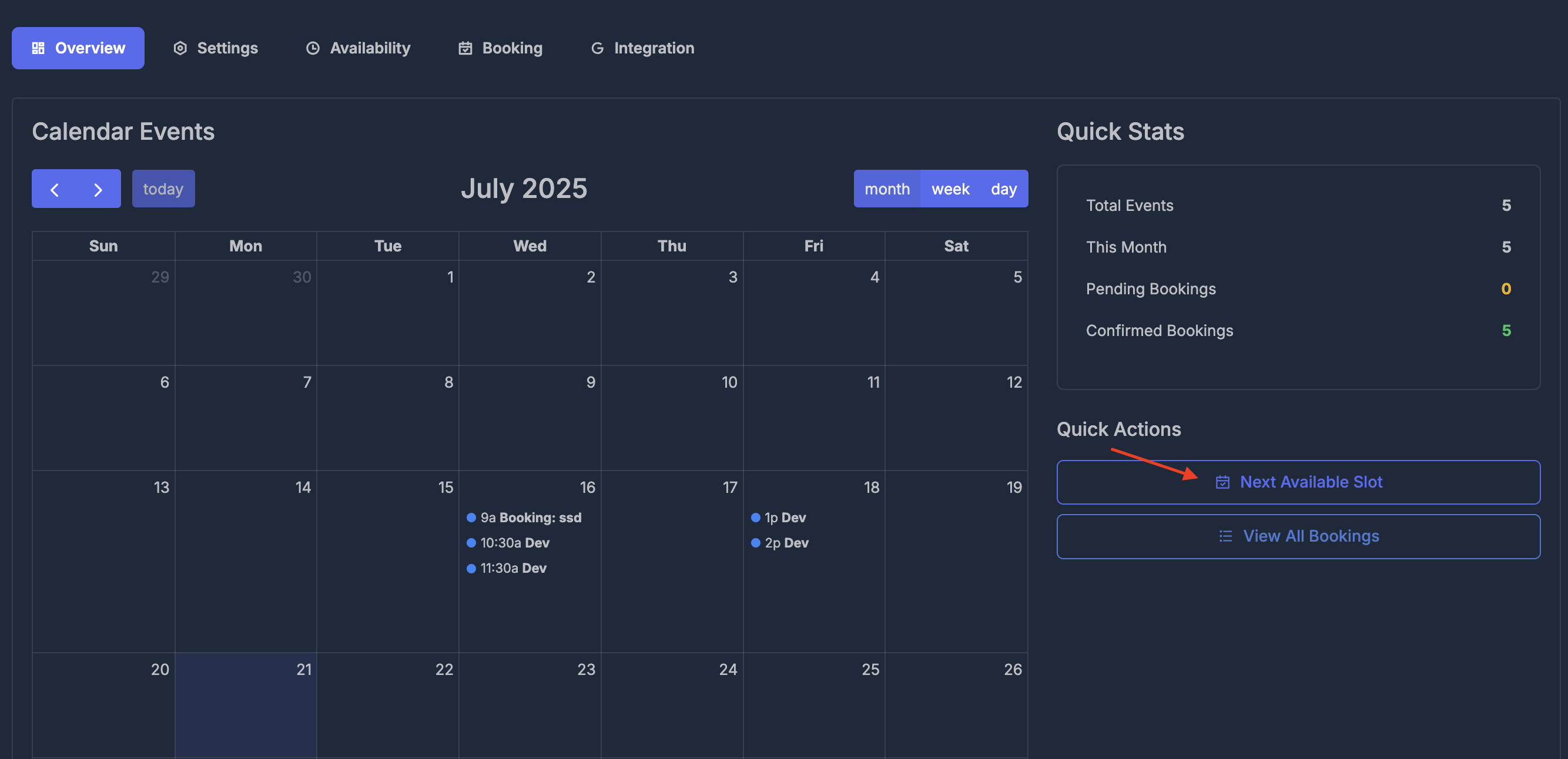
Task: Click the blue dot beside 9a Booking
Action: [471, 518]
